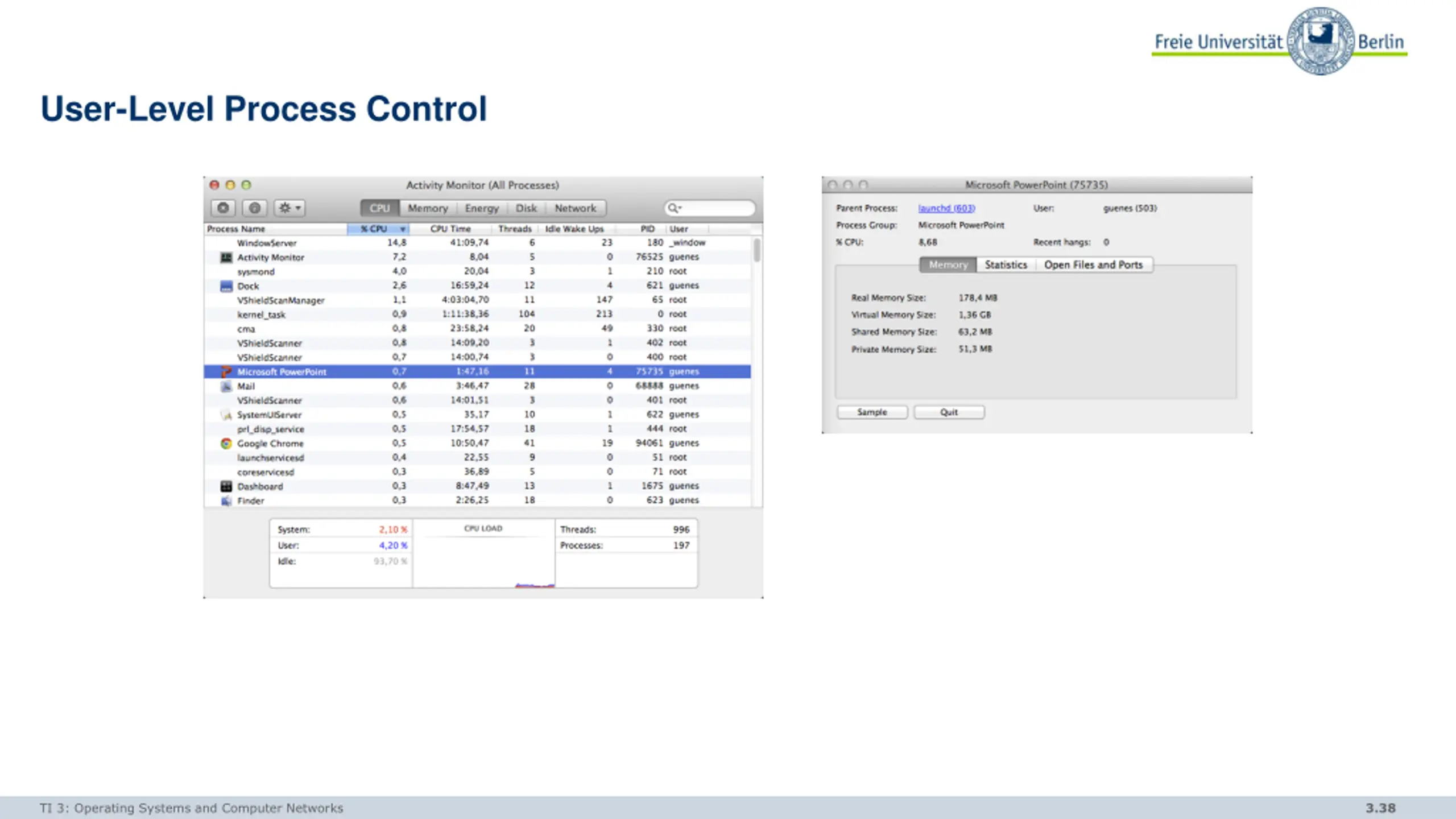Click the Google Chrome icon in the list

point(226,443)
